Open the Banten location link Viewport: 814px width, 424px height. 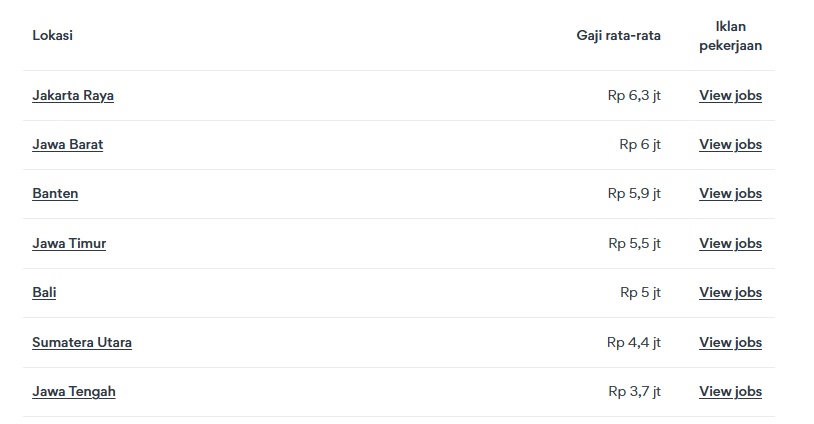(x=55, y=194)
